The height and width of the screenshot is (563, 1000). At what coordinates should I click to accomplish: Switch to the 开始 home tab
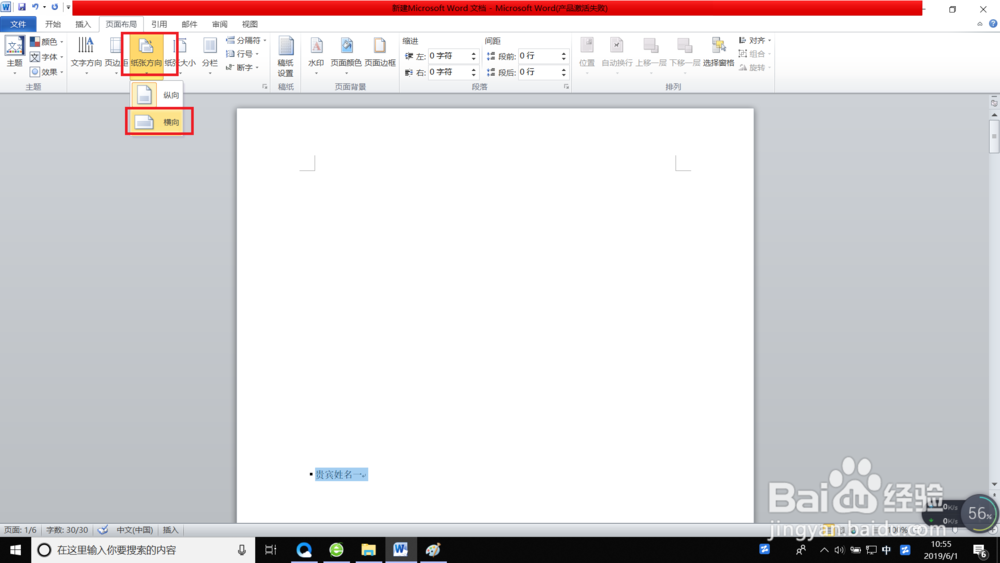tap(53, 24)
